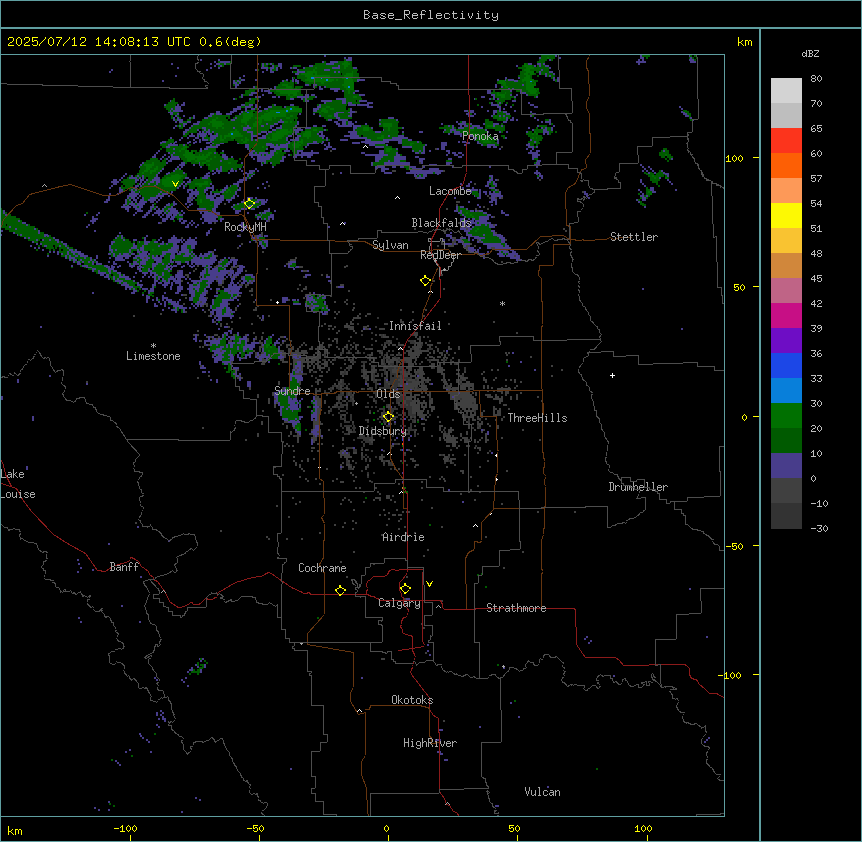Click the asterisk marker above the Limestone label
This screenshot has height=842, width=862.
coord(153,346)
